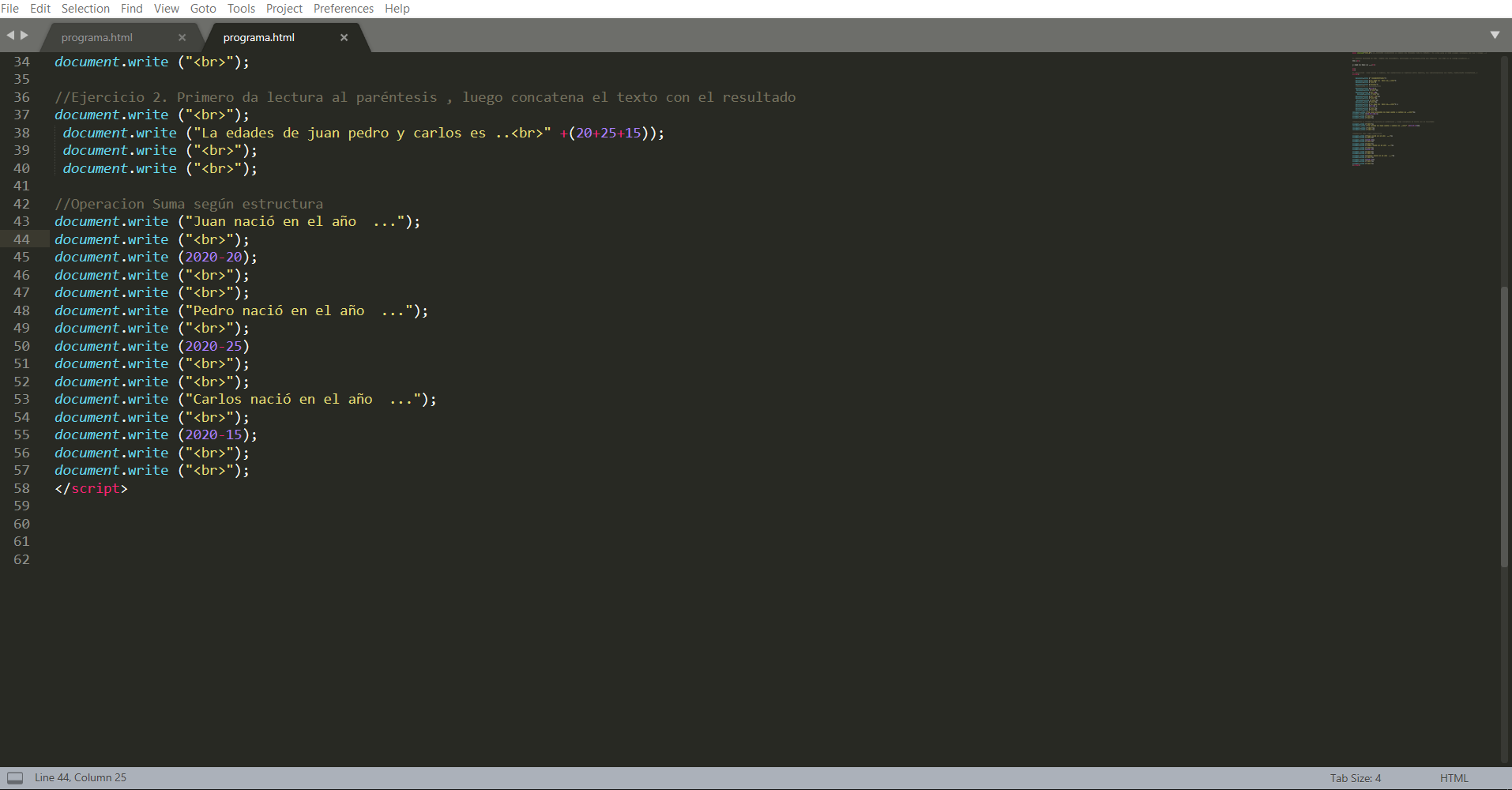Click line number 58 in the gutter
The height and width of the screenshot is (790, 1512).
pyautogui.click(x=21, y=488)
